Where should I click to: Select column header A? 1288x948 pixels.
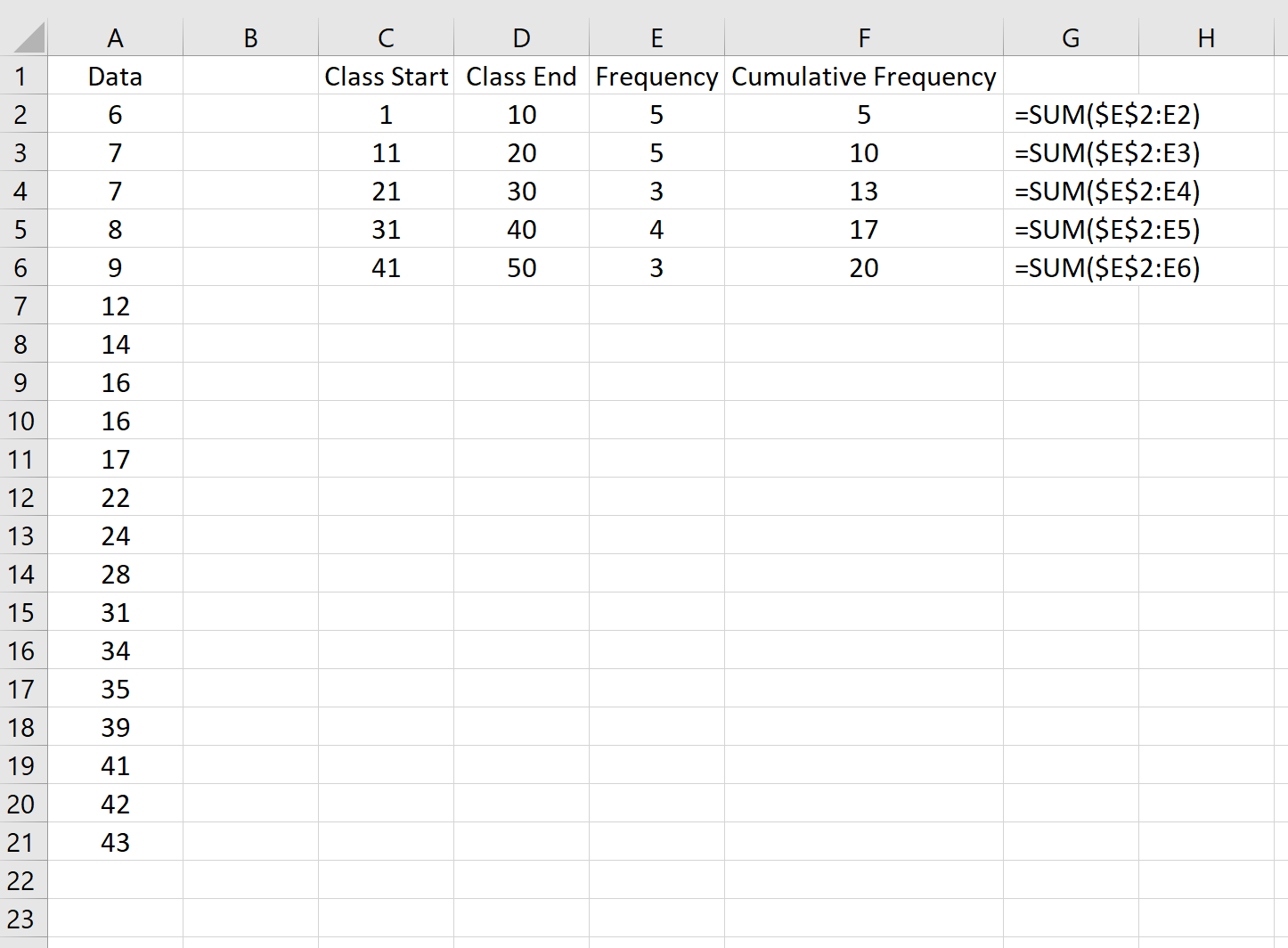pos(115,37)
